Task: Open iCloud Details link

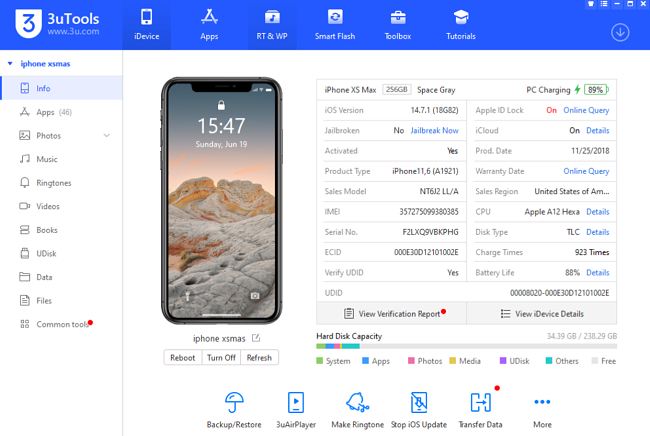Action: click(597, 131)
